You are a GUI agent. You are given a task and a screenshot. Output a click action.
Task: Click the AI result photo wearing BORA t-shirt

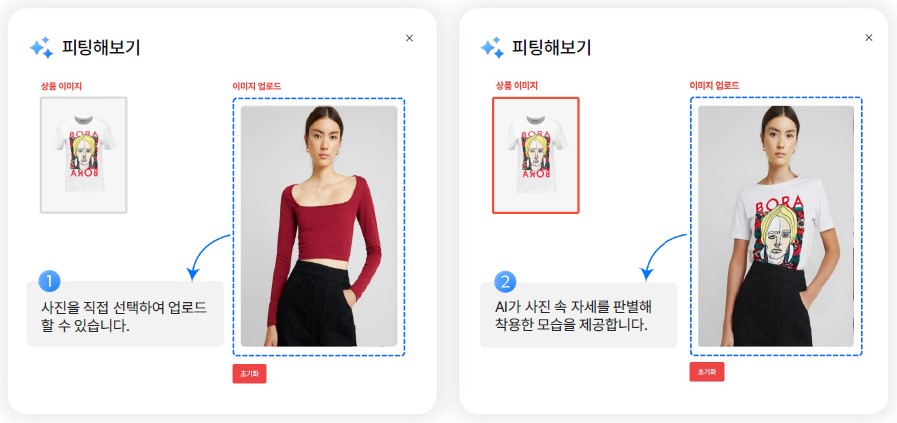pyautogui.click(x=776, y=226)
